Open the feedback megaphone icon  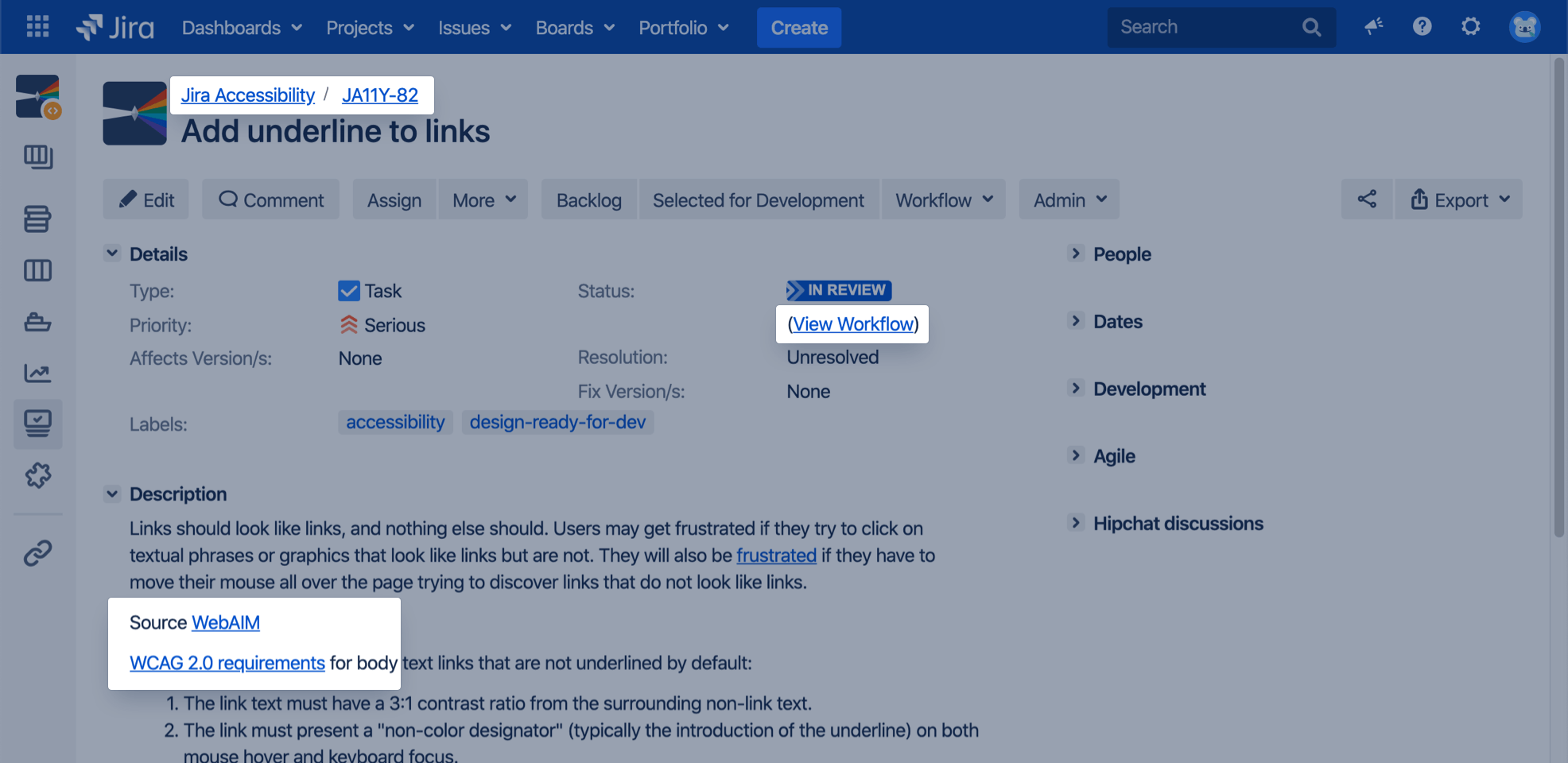tap(1373, 27)
